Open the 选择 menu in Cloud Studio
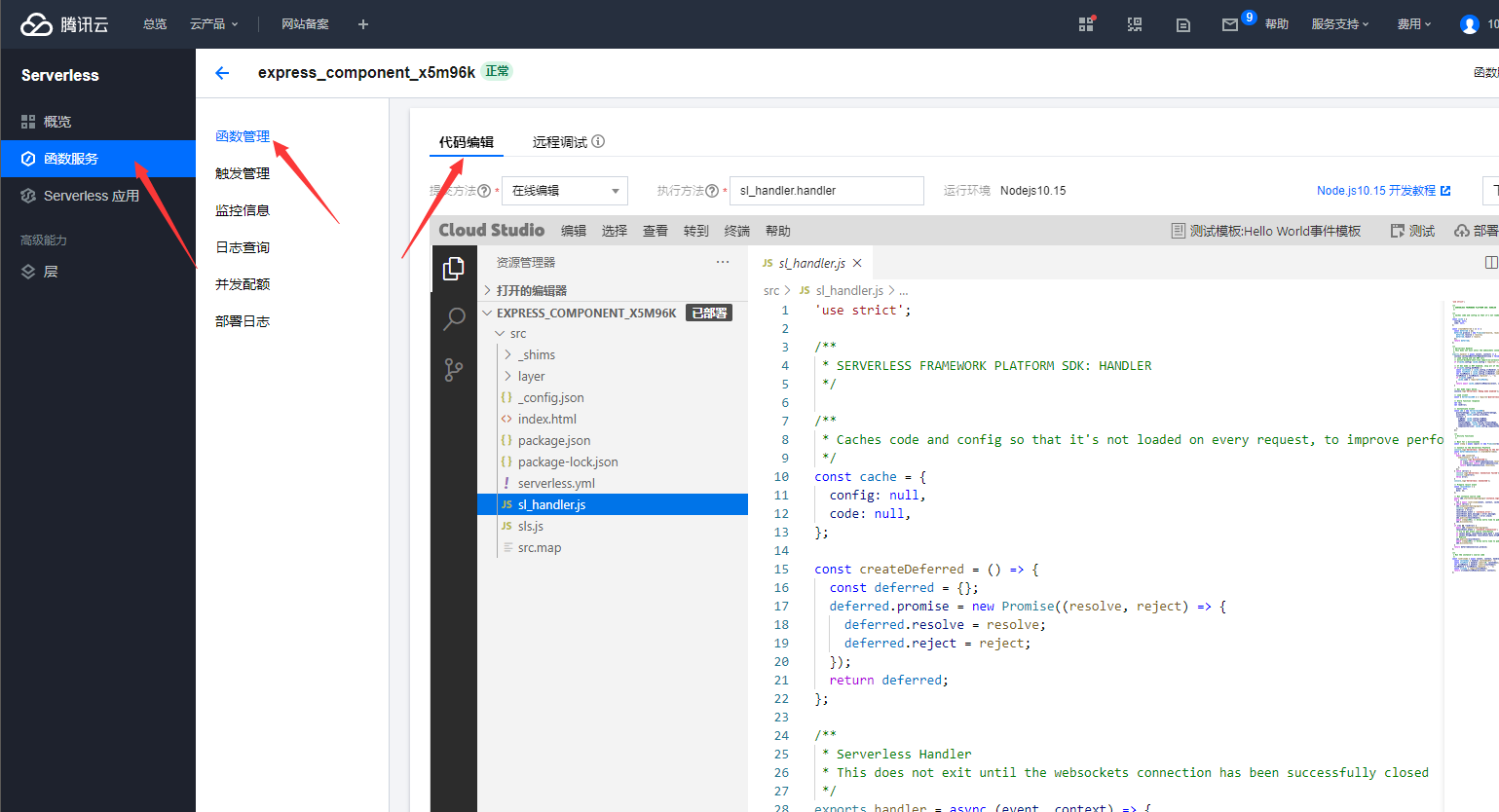 point(615,231)
